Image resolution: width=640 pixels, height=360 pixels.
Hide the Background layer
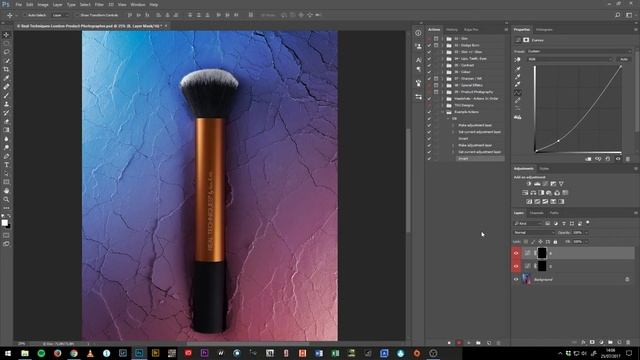coord(516,280)
